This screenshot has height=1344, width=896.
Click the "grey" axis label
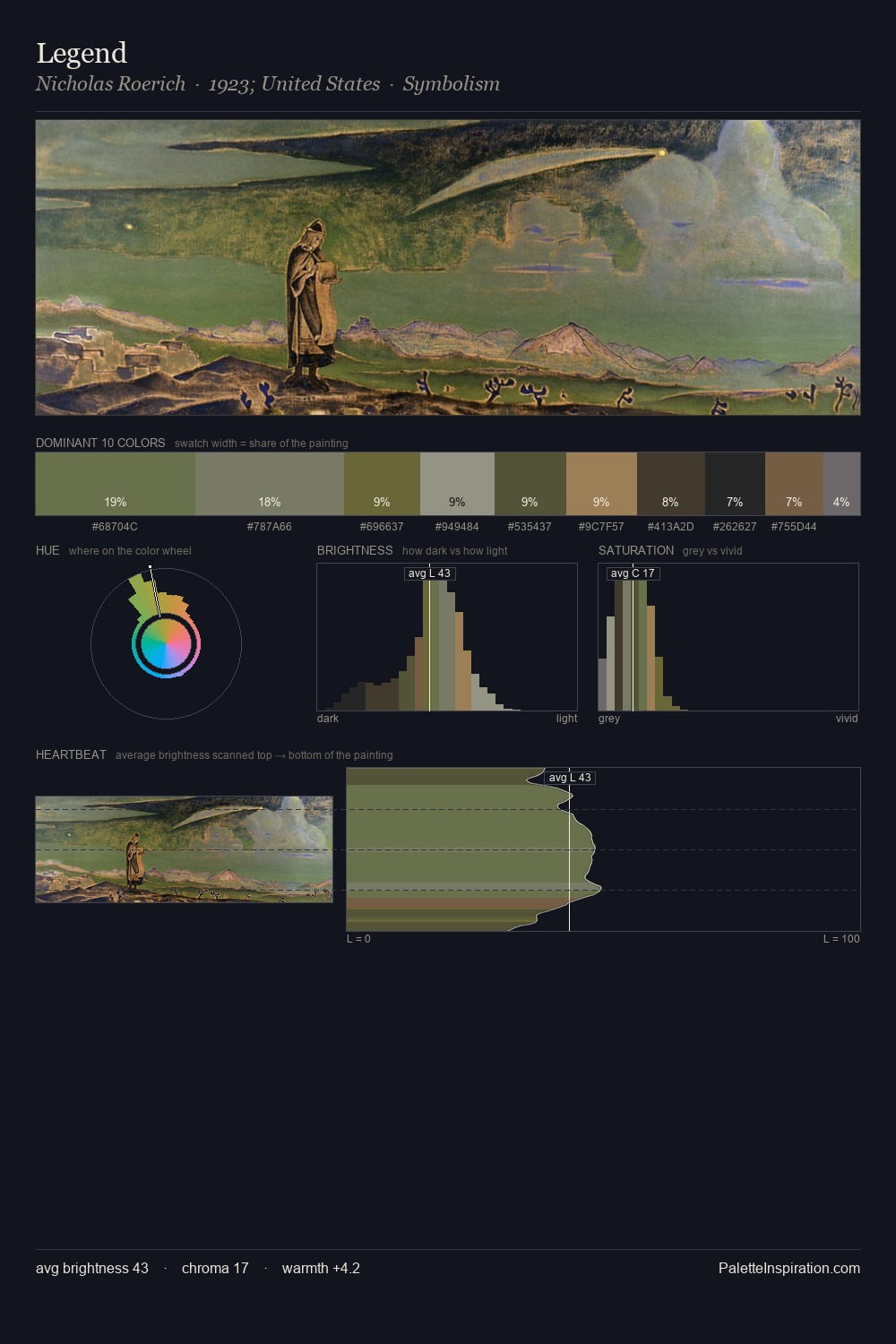click(x=609, y=719)
